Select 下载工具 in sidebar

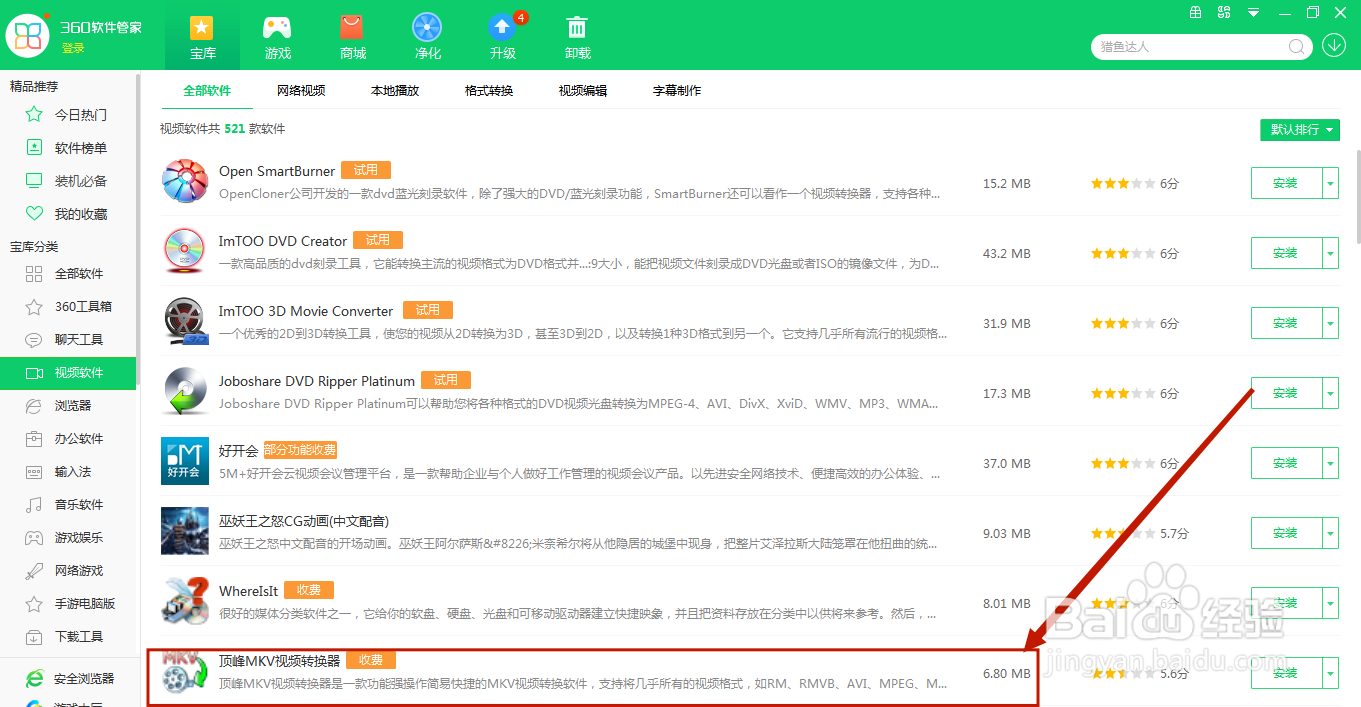[x=69, y=637]
